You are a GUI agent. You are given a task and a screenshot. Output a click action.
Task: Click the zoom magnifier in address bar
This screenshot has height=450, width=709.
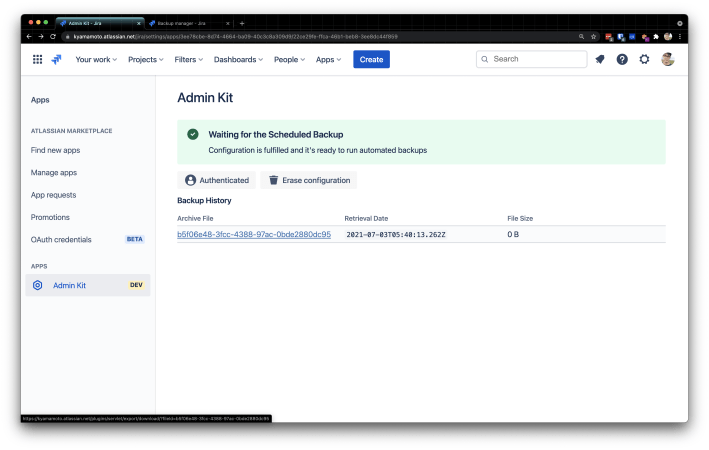pyautogui.click(x=581, y=37)
